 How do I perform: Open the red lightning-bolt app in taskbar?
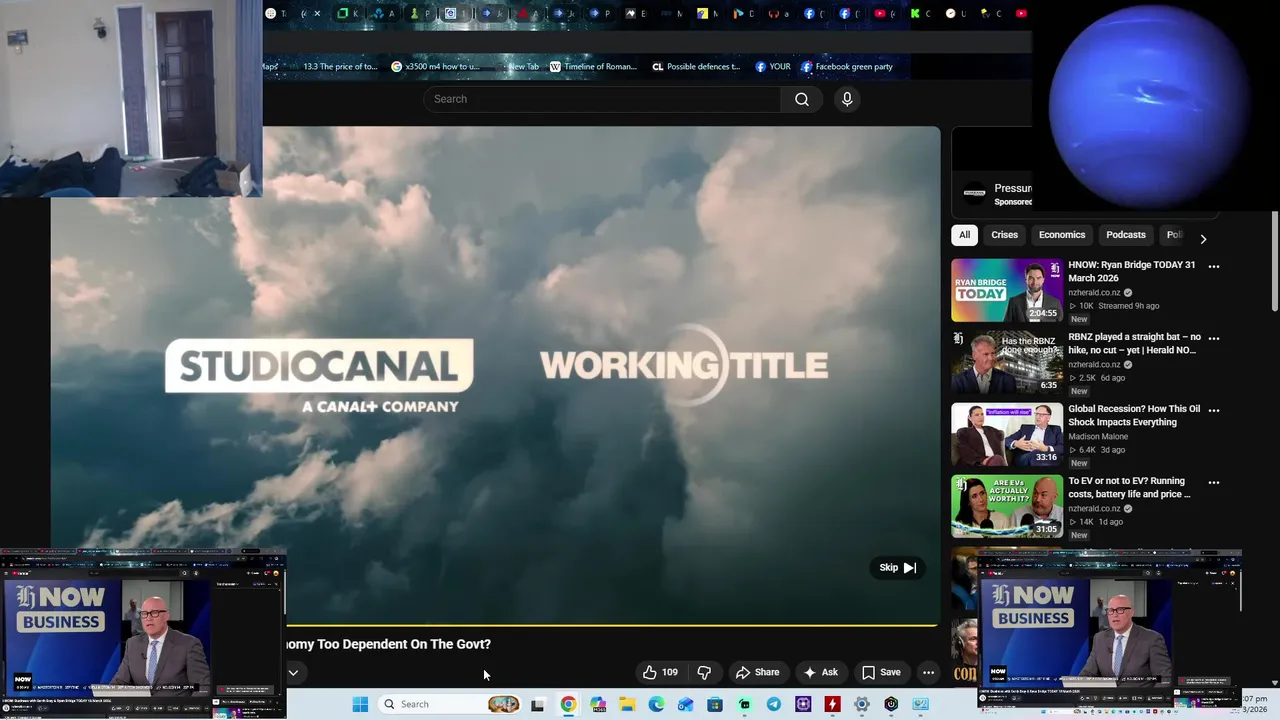pos(832,704)
